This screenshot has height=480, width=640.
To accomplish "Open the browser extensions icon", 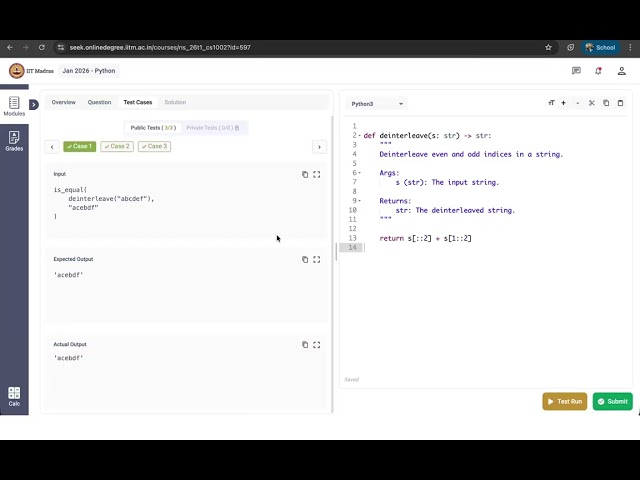I will pyautogui.click(x=570, y=47).
